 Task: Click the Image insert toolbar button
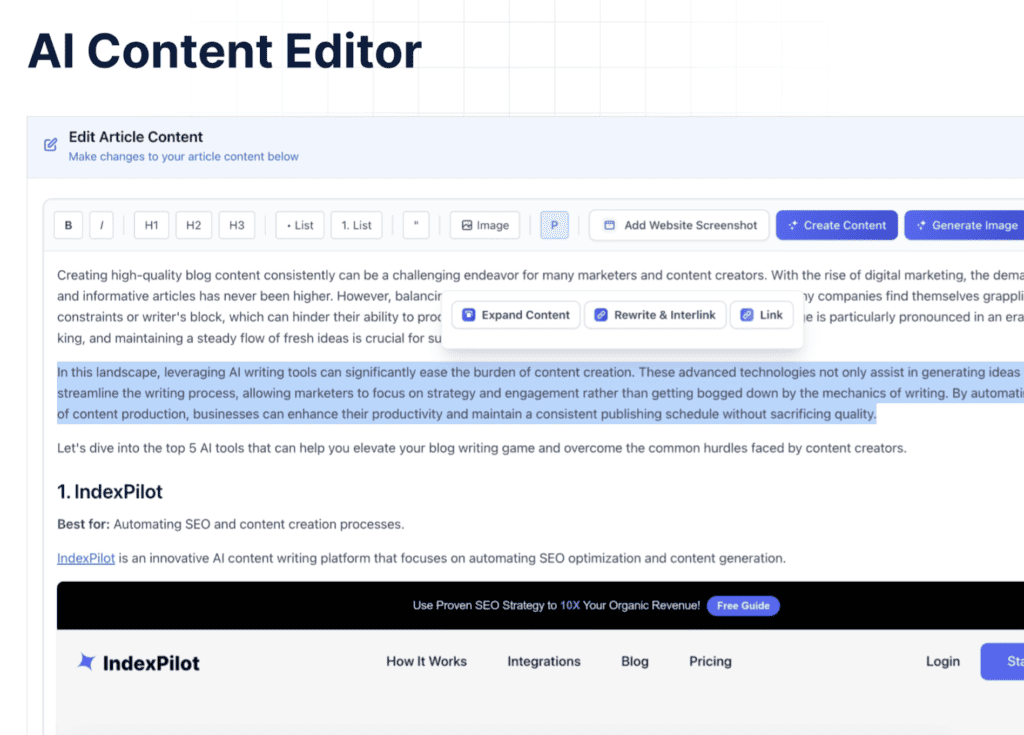pos(485,225)
